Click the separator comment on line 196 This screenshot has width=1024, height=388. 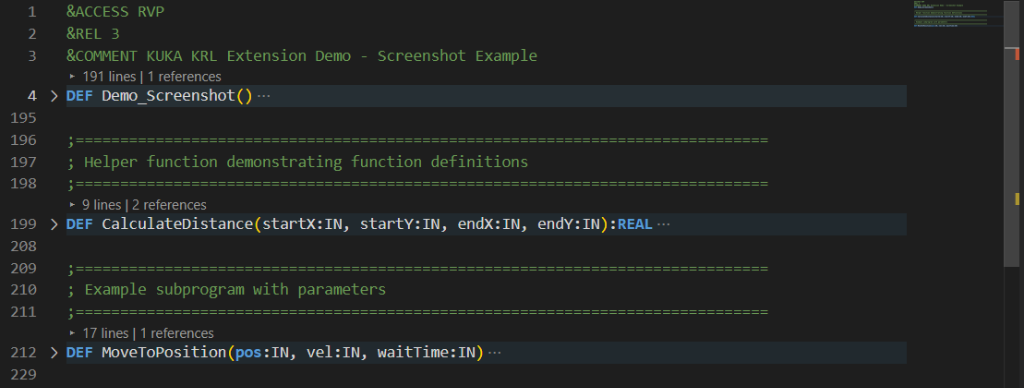[x=418, y=140]
